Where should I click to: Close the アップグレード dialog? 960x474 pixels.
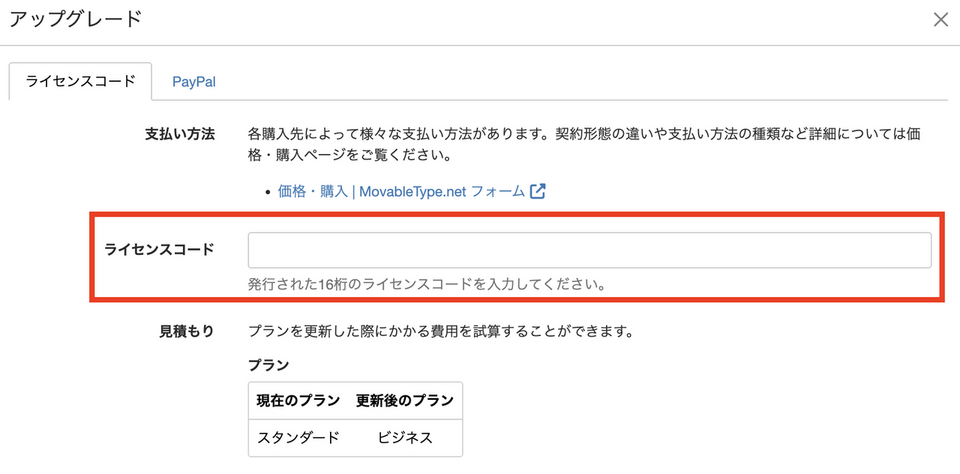[940, 20]
